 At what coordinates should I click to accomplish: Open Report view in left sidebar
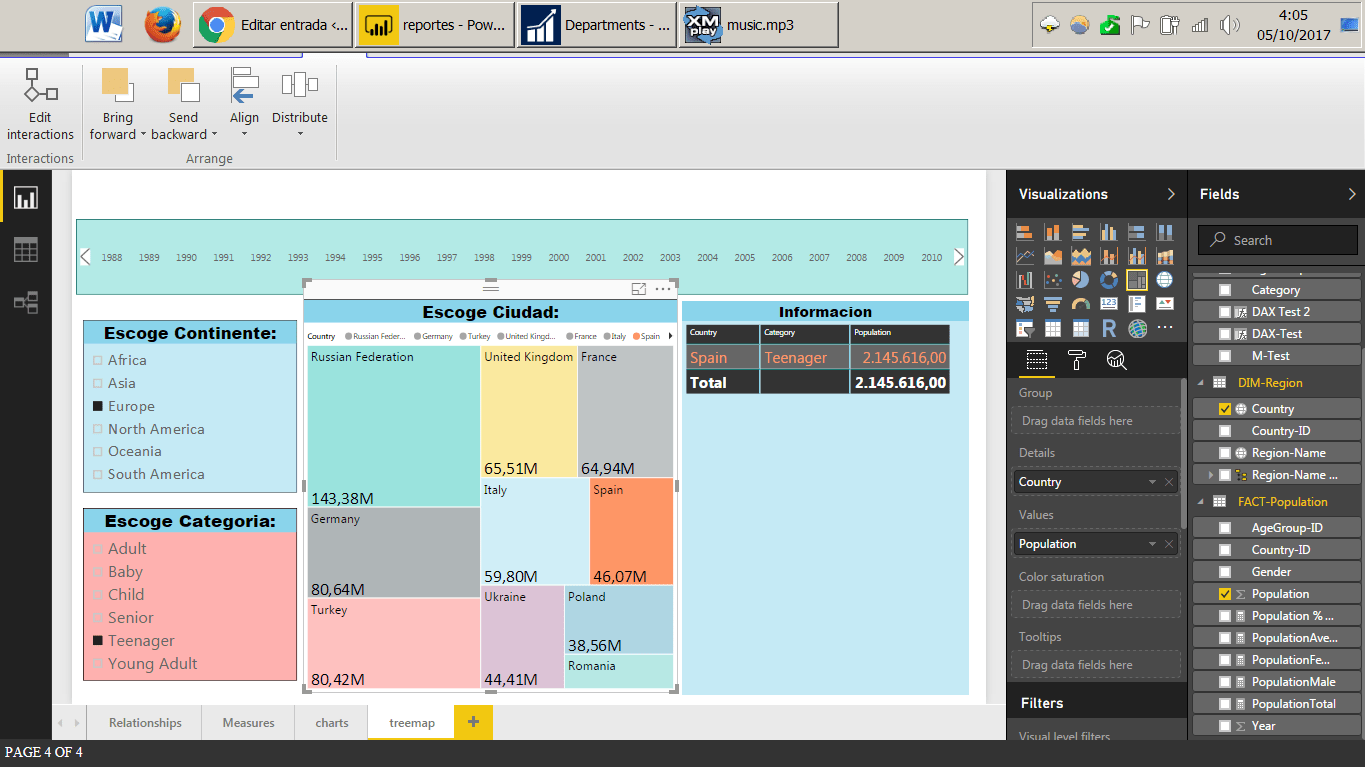point(26,198)
